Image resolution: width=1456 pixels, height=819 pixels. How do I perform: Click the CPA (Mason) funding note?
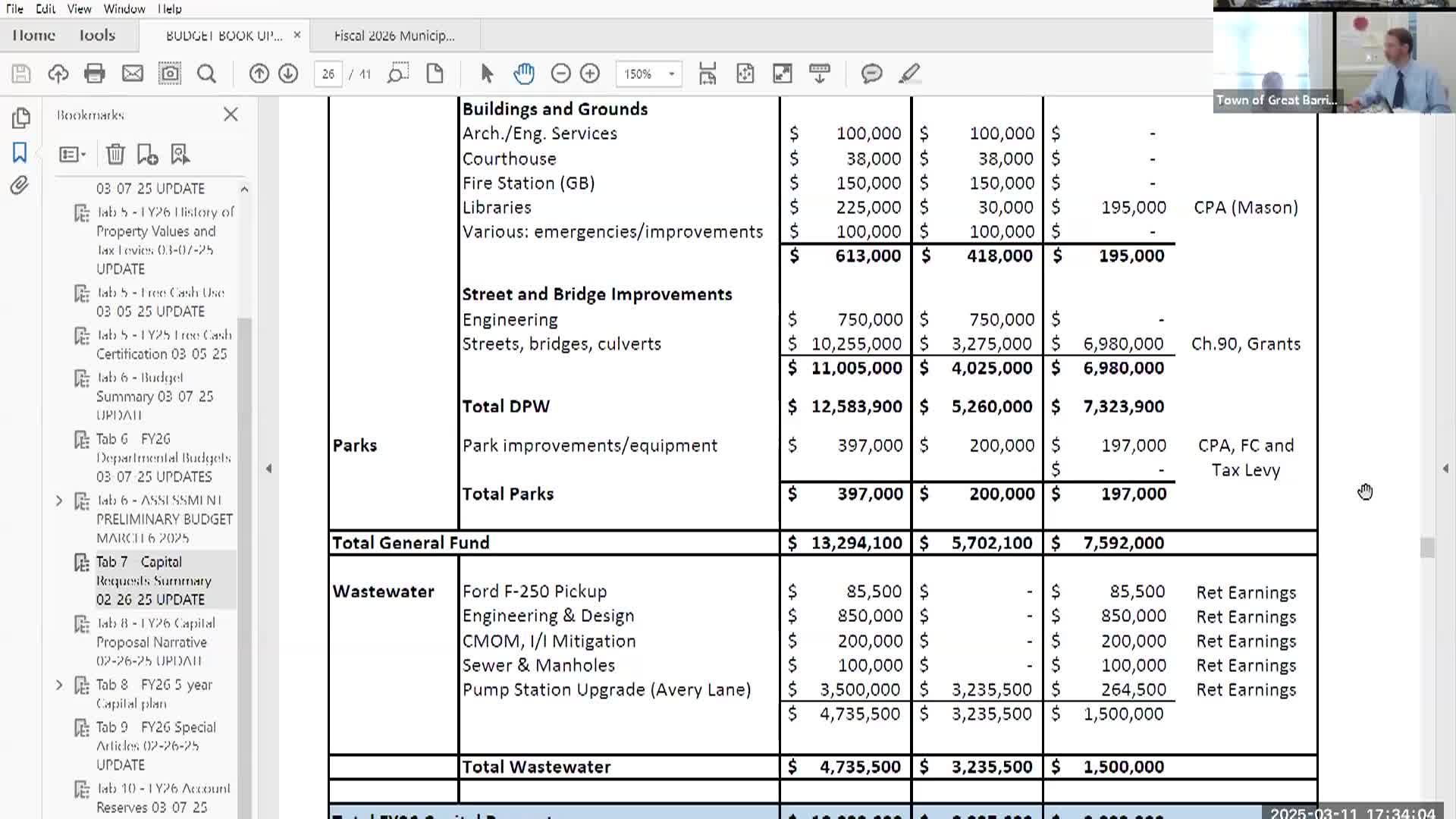[x=1245, y=208]
